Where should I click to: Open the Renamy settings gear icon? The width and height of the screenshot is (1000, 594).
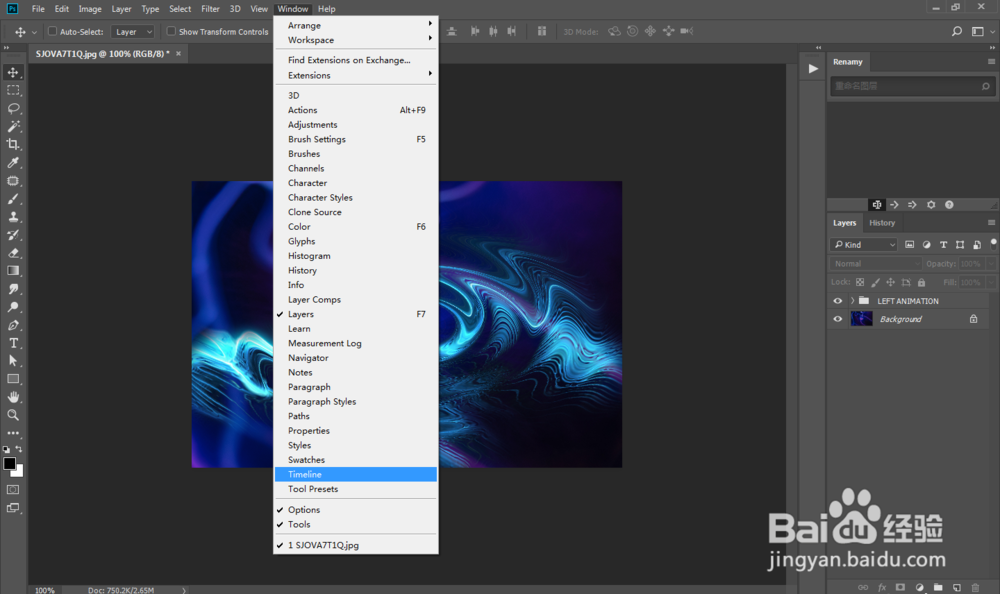pos(931,205)
